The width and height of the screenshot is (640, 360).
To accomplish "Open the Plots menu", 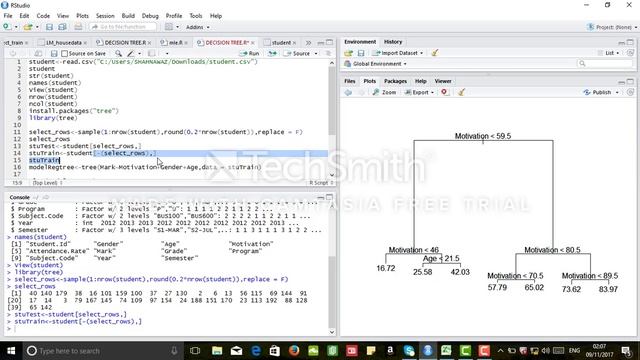I will click(x=82, y=16).
